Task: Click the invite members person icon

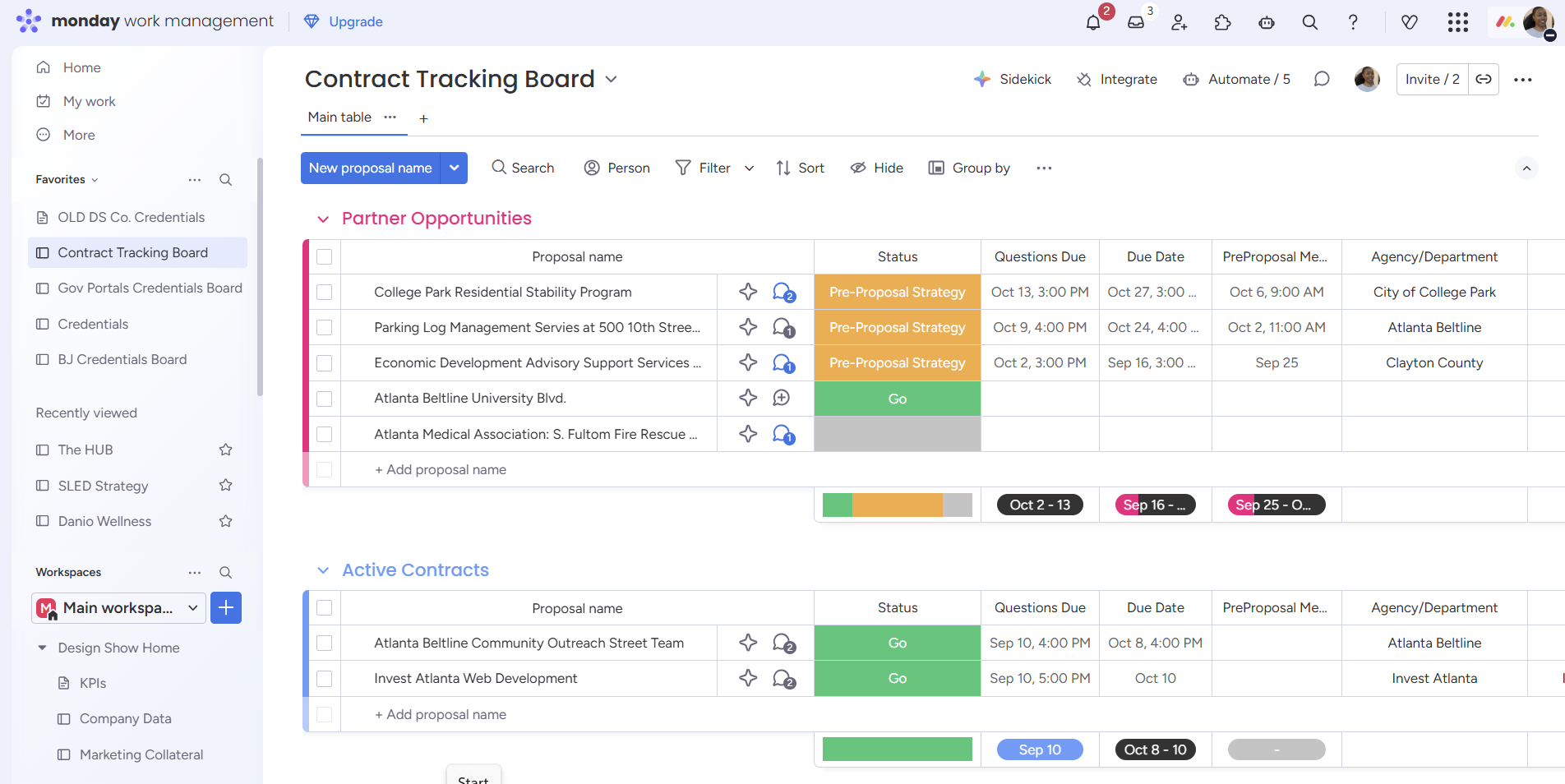Action: (1180, 22)
